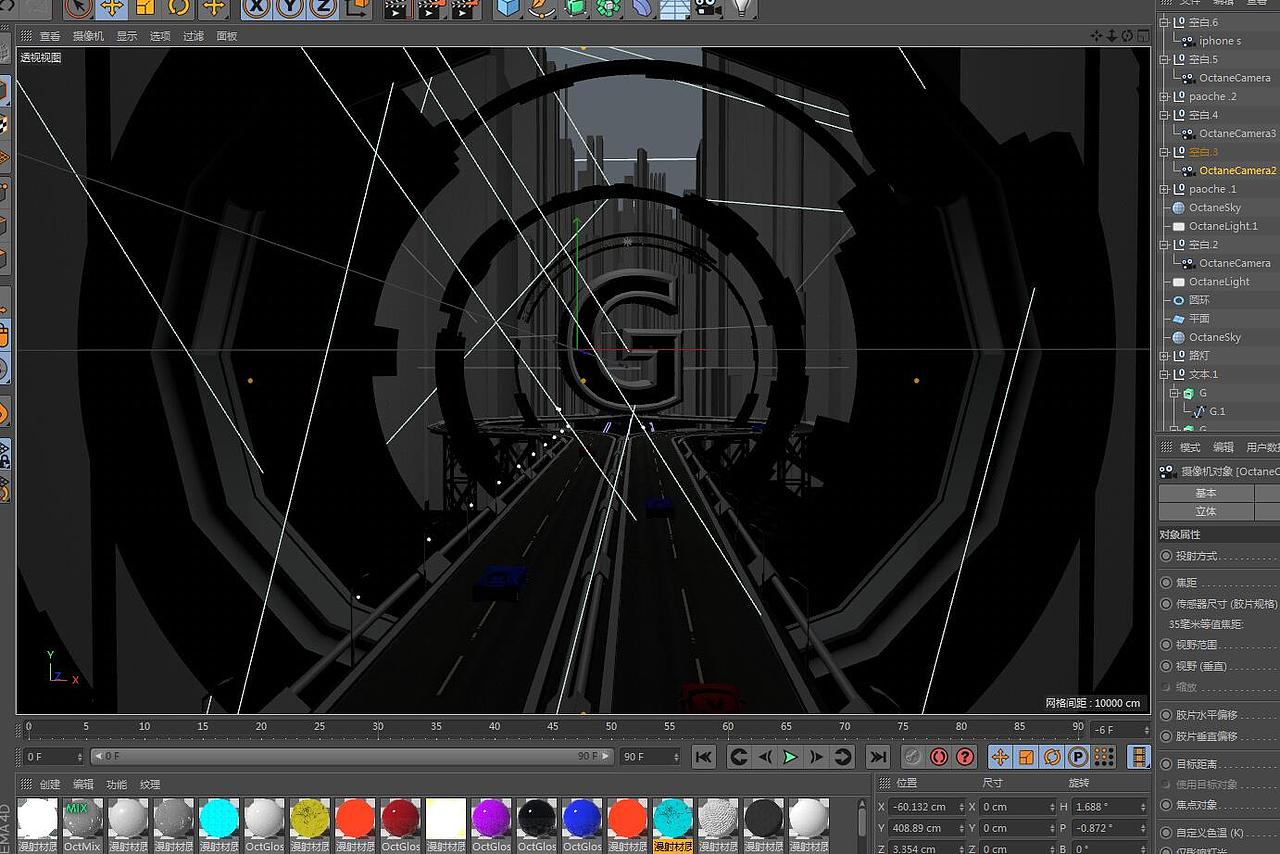Toggle Z axis lock

tap(323, 8)
